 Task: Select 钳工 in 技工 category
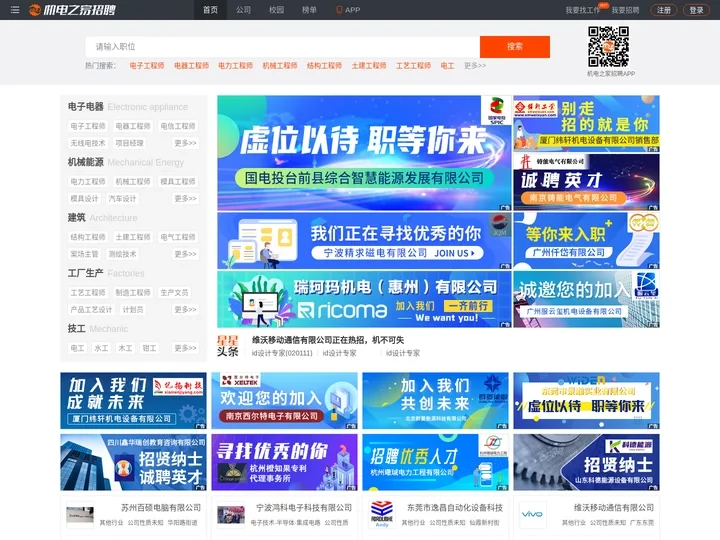tap(149, 348)
